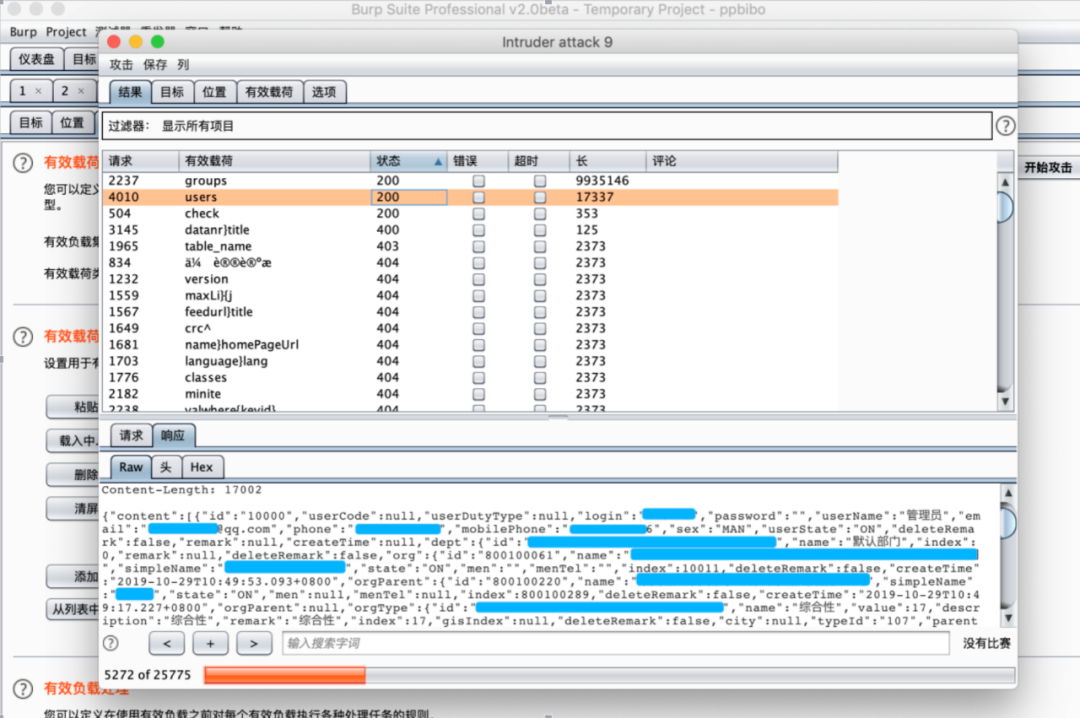
Task: Click results table scrollbar thumb
Action: (1005, 207)
